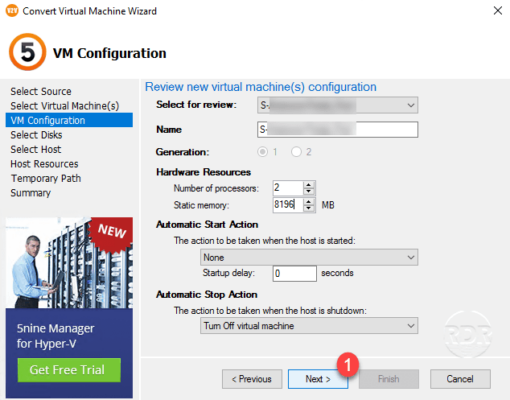Click the V2V app icon in title bar
510x400 pixels.
tap(12, 11)
